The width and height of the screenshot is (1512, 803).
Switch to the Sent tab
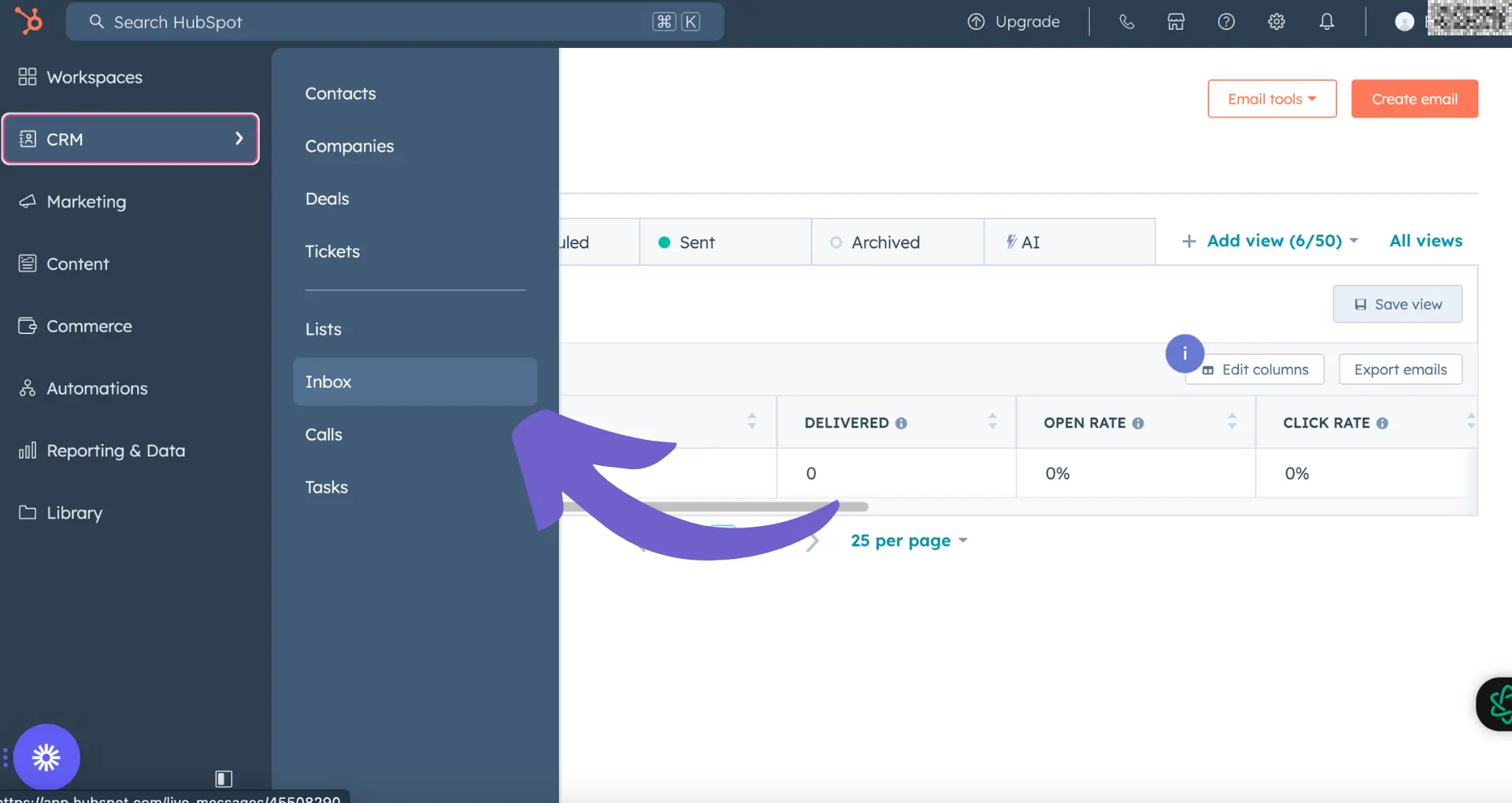(725, 242)
